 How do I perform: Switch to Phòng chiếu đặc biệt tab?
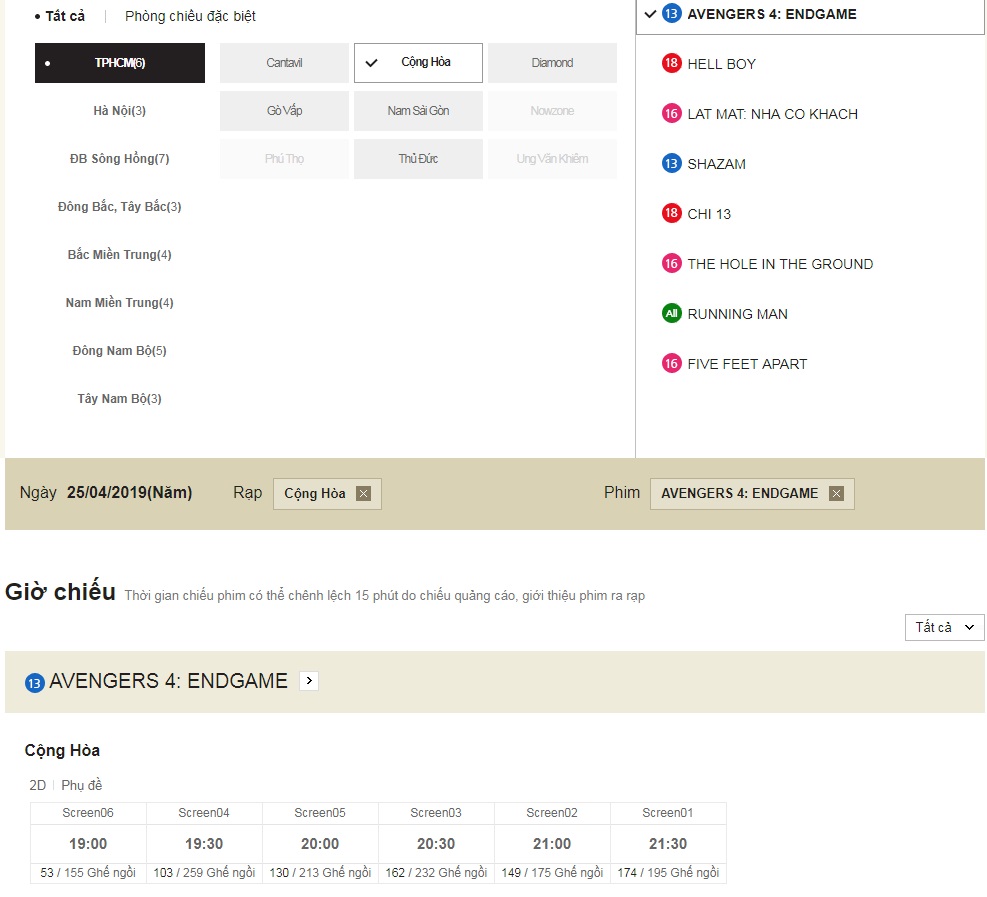(x=190, y=16)
